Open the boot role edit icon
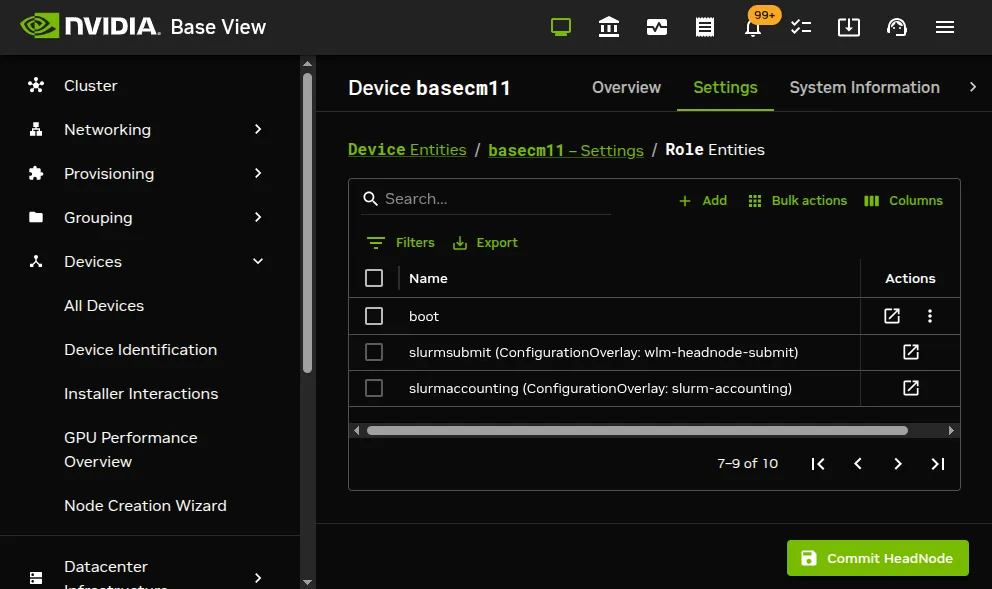992x589 pixels. (891, 316)
